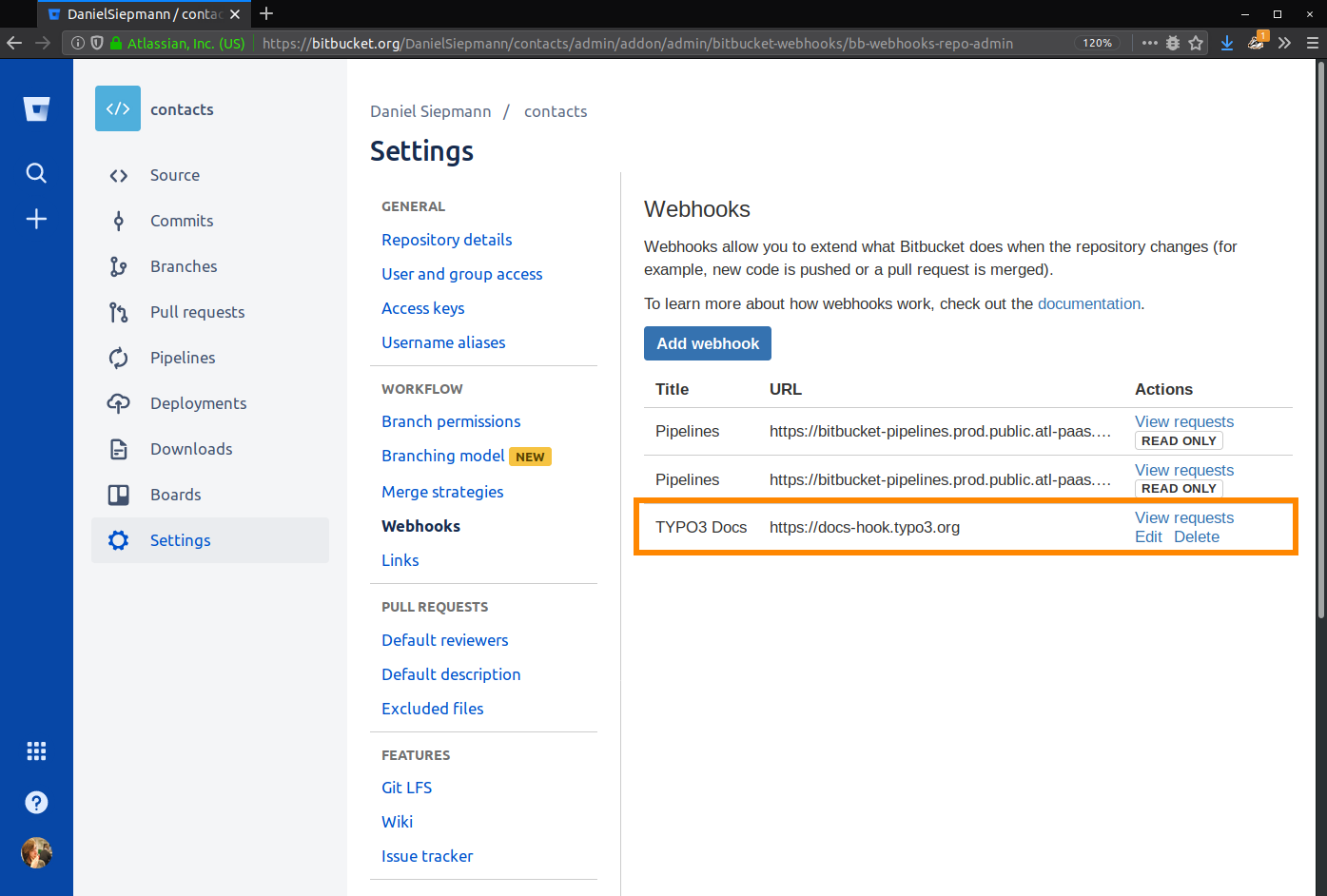Click the Pull requests icon
The width and height of the screenshot is (1327, 896).
pyautogui.click(x=118, y=312)
